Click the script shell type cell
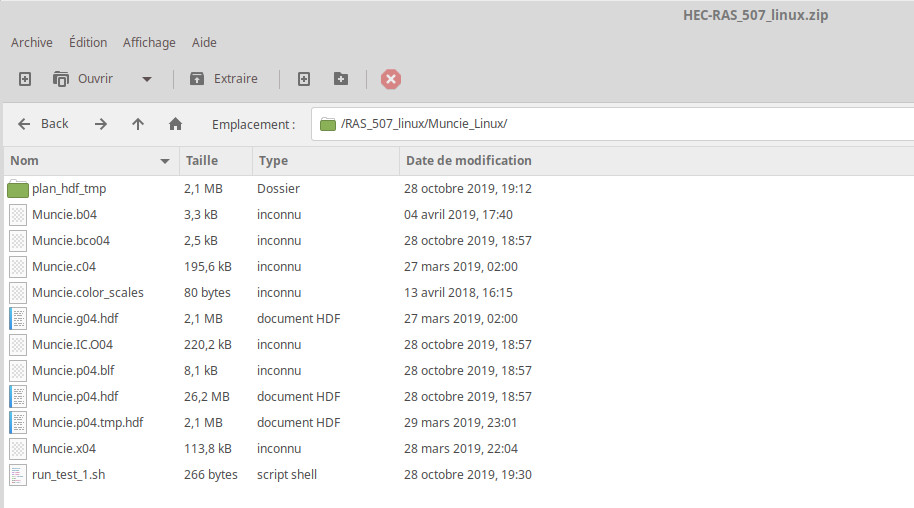The image size is (914, 508). tap(287, 475)
